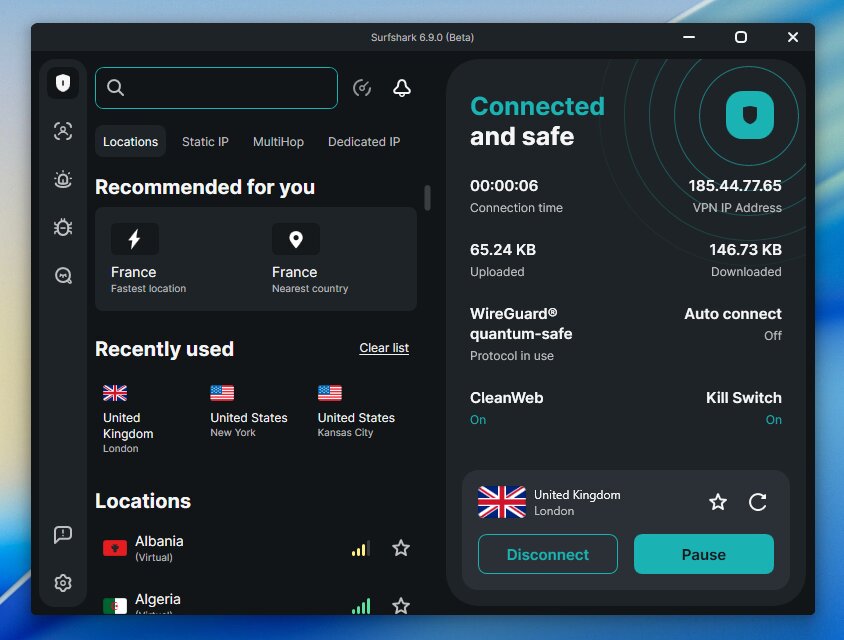Send feedback via the speech bubble icon
This screenshot has height=640, width=844.
coord(62,534)
